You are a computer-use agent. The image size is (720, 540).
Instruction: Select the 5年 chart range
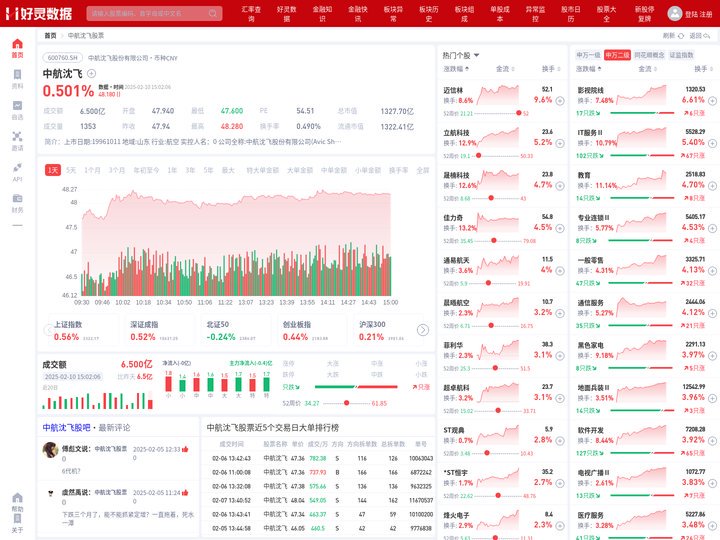tap(208, 170)
